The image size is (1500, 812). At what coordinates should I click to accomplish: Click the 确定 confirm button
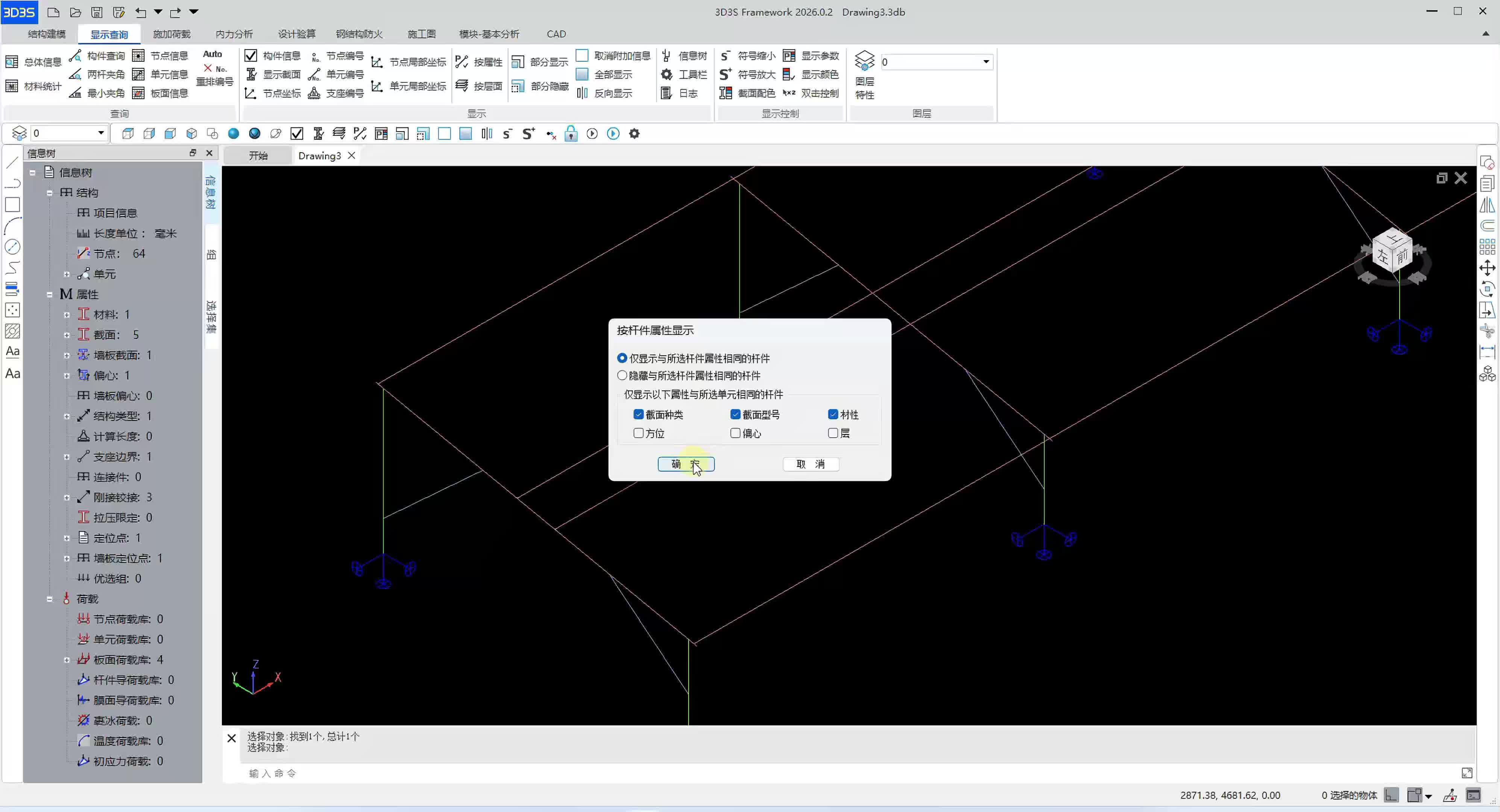click(685, 464)
